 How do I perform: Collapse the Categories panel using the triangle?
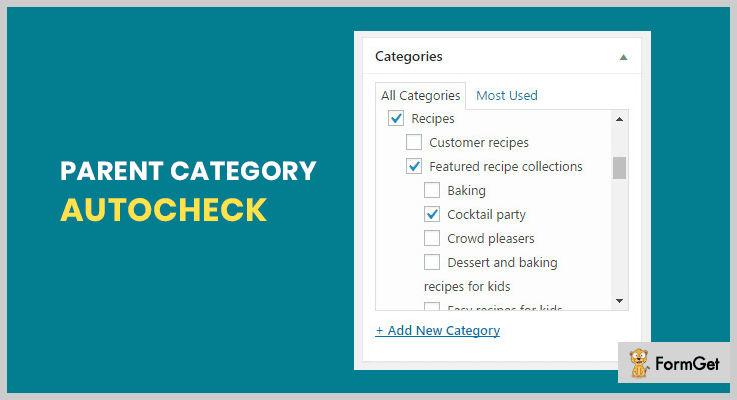click(623, 57)
